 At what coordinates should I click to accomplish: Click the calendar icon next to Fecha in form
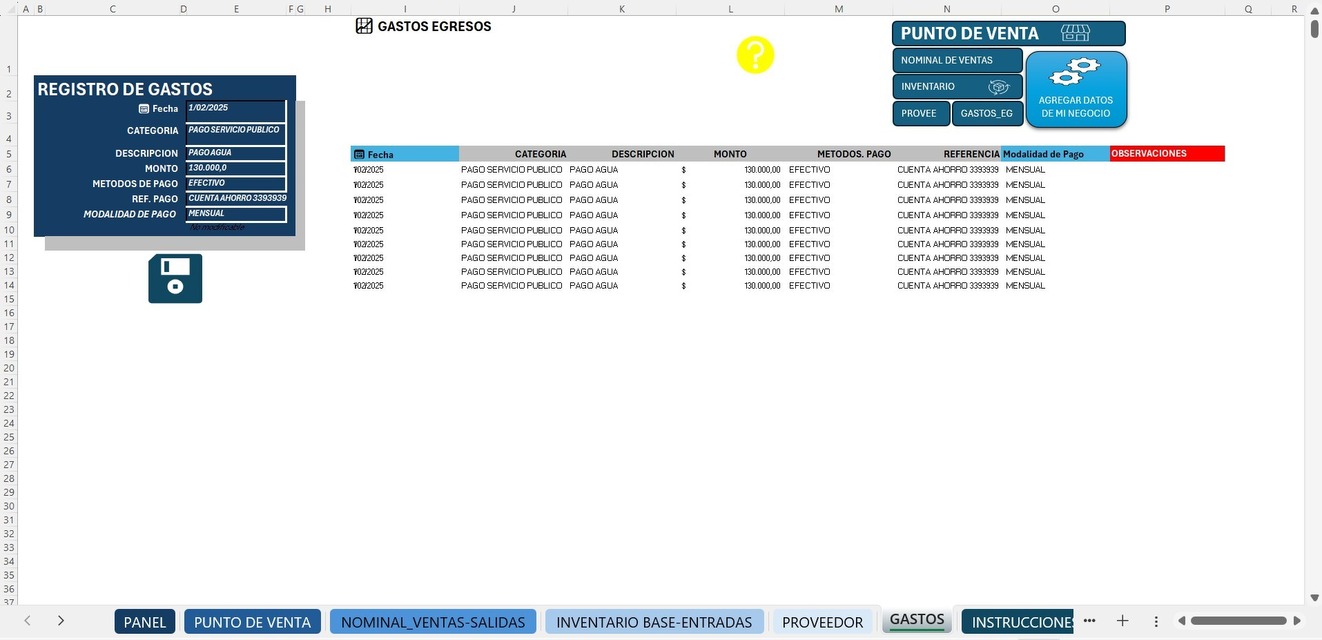144,109
